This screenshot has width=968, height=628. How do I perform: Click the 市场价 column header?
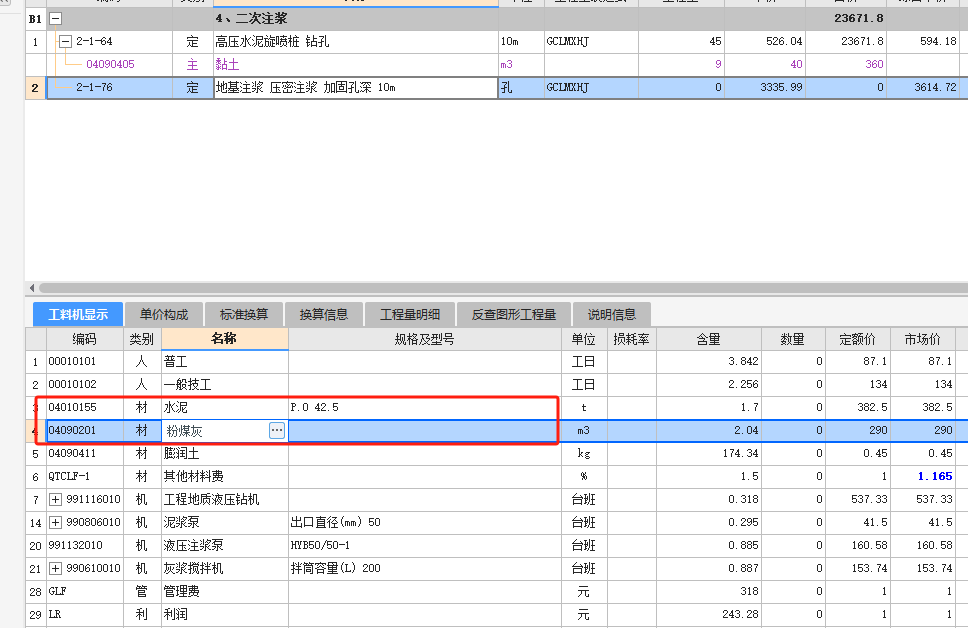click(x=922, y=339)
